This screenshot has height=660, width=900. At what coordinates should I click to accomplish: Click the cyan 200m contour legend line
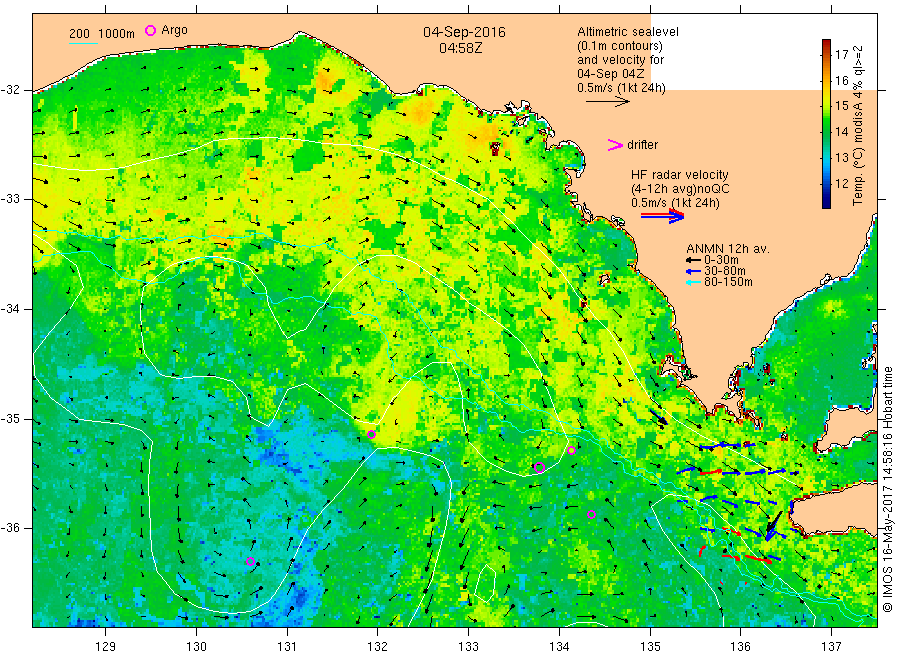tap(83, 43)
